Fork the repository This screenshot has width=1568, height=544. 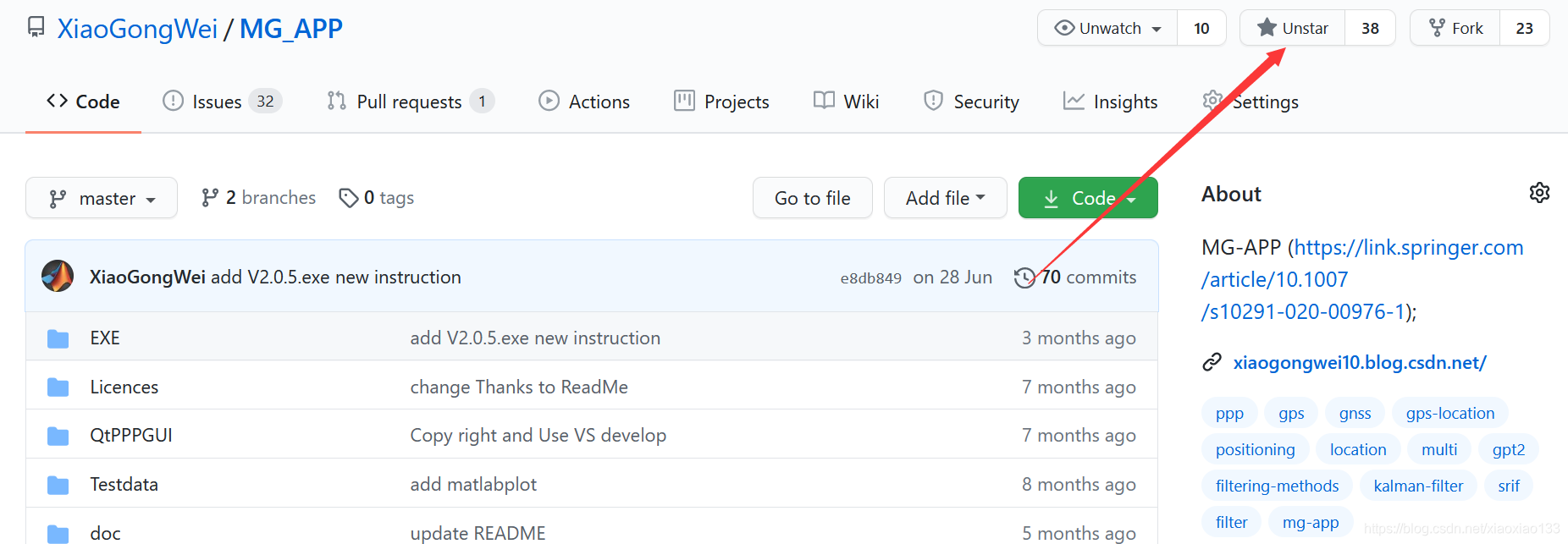pyautogui.click(x=1455, y=28)
